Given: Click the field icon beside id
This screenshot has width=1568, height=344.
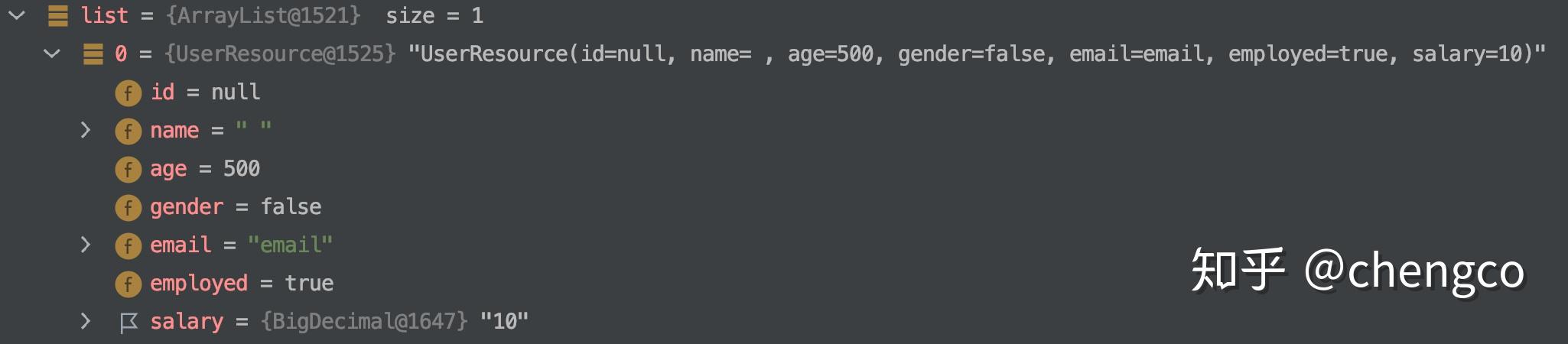Looking at the screenshot, I should tap(128, 92).
